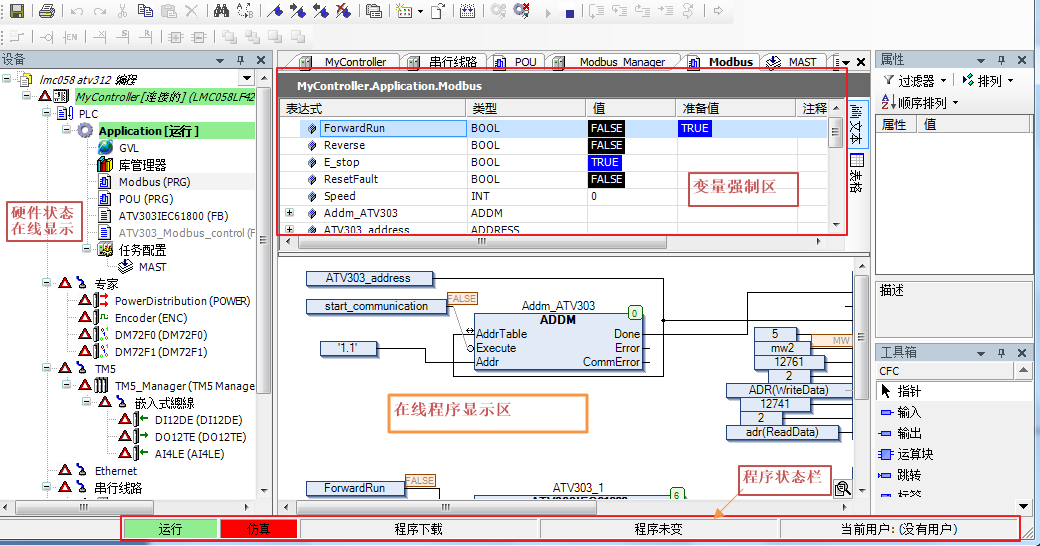Click the blue Stop square icon
This screenshot has width=1040, height=546.
569,12
